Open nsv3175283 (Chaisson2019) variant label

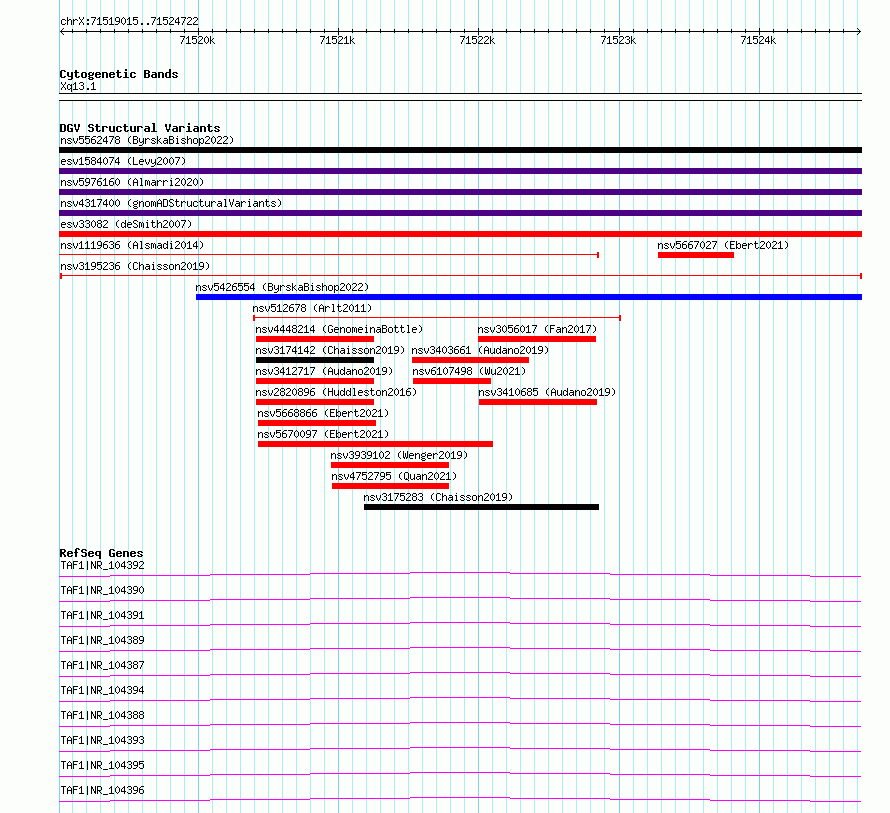click(x=438, y=497)
